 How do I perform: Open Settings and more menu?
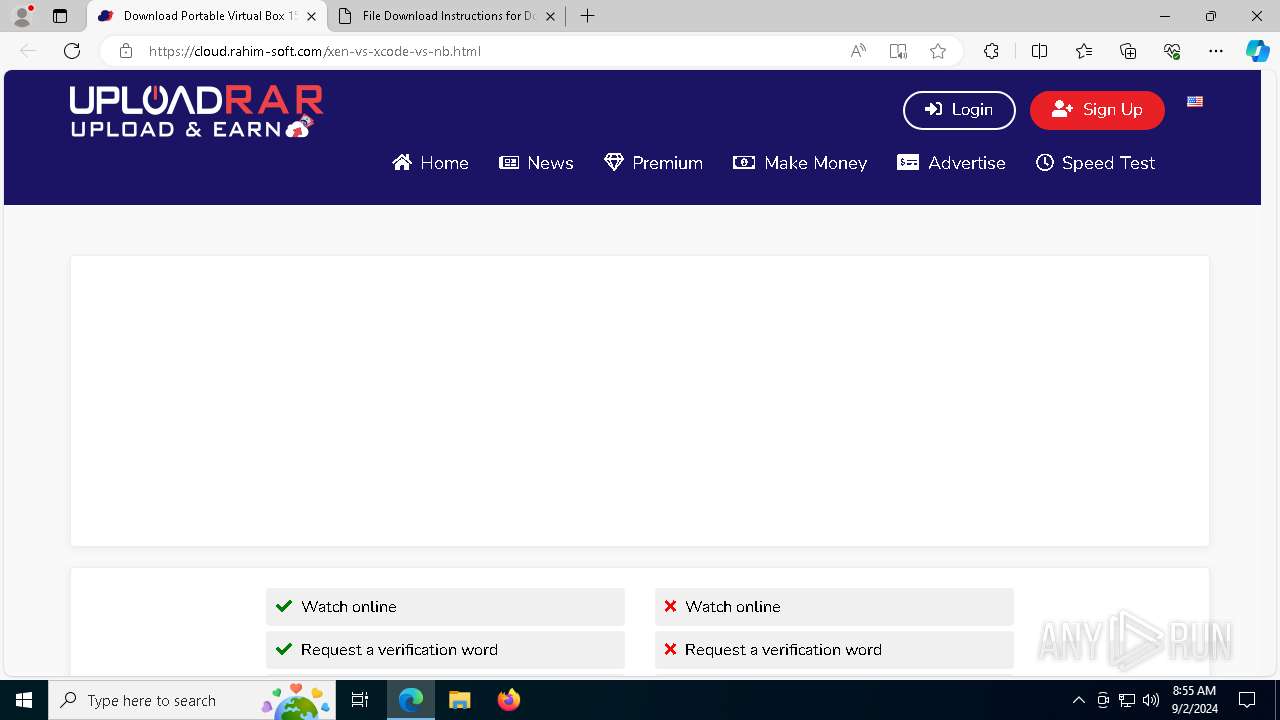point(1216,51)
